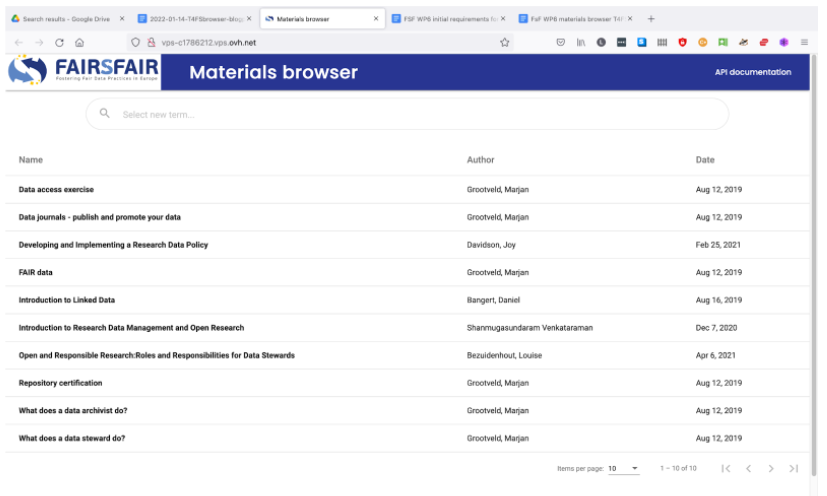The width and height of the screenshot is (827, 496).
Task: Click author Davidson, Joy
Action: click(491, 245)
